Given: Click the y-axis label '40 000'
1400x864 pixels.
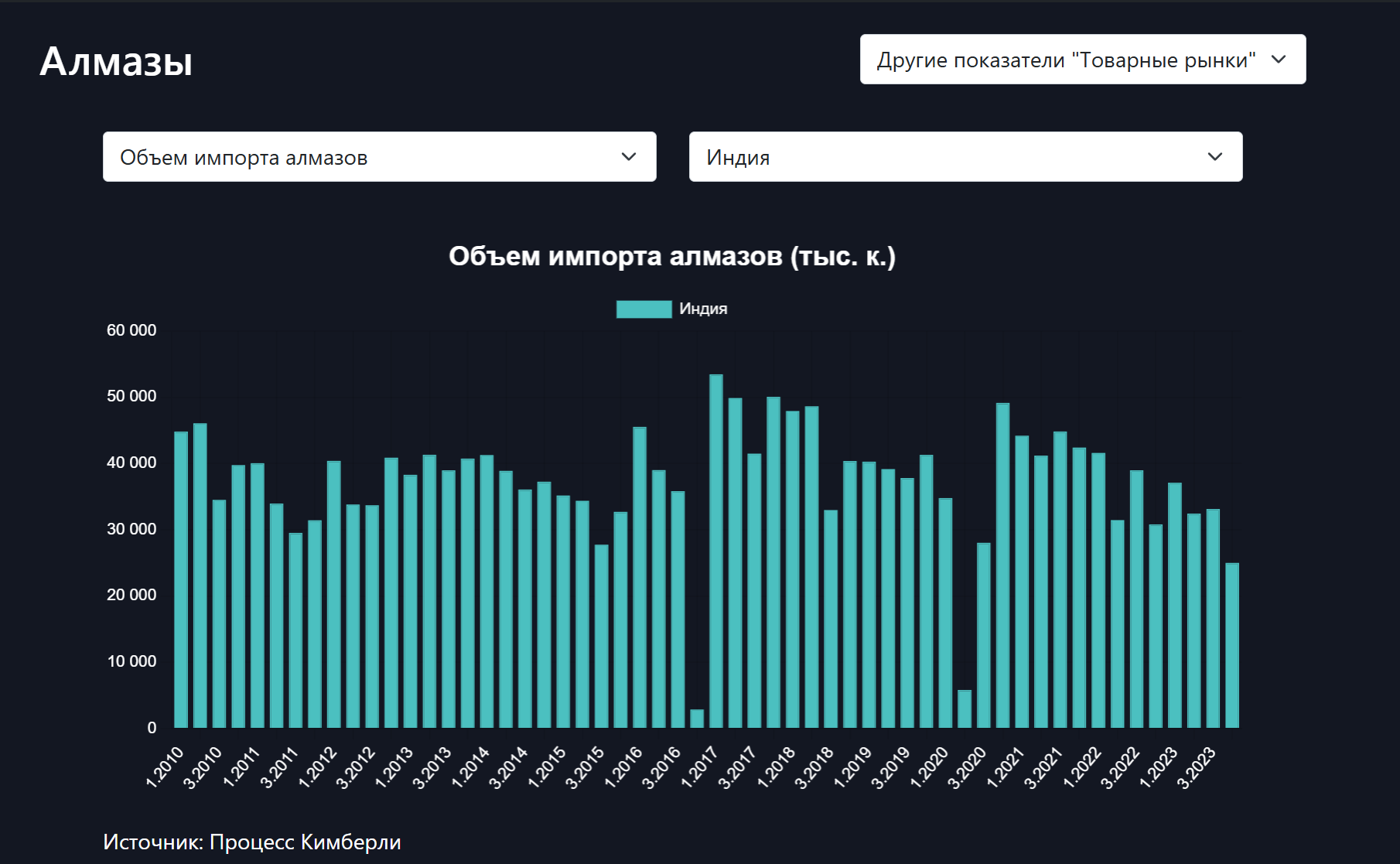Looking at the screenshot, I should (131, 463).
